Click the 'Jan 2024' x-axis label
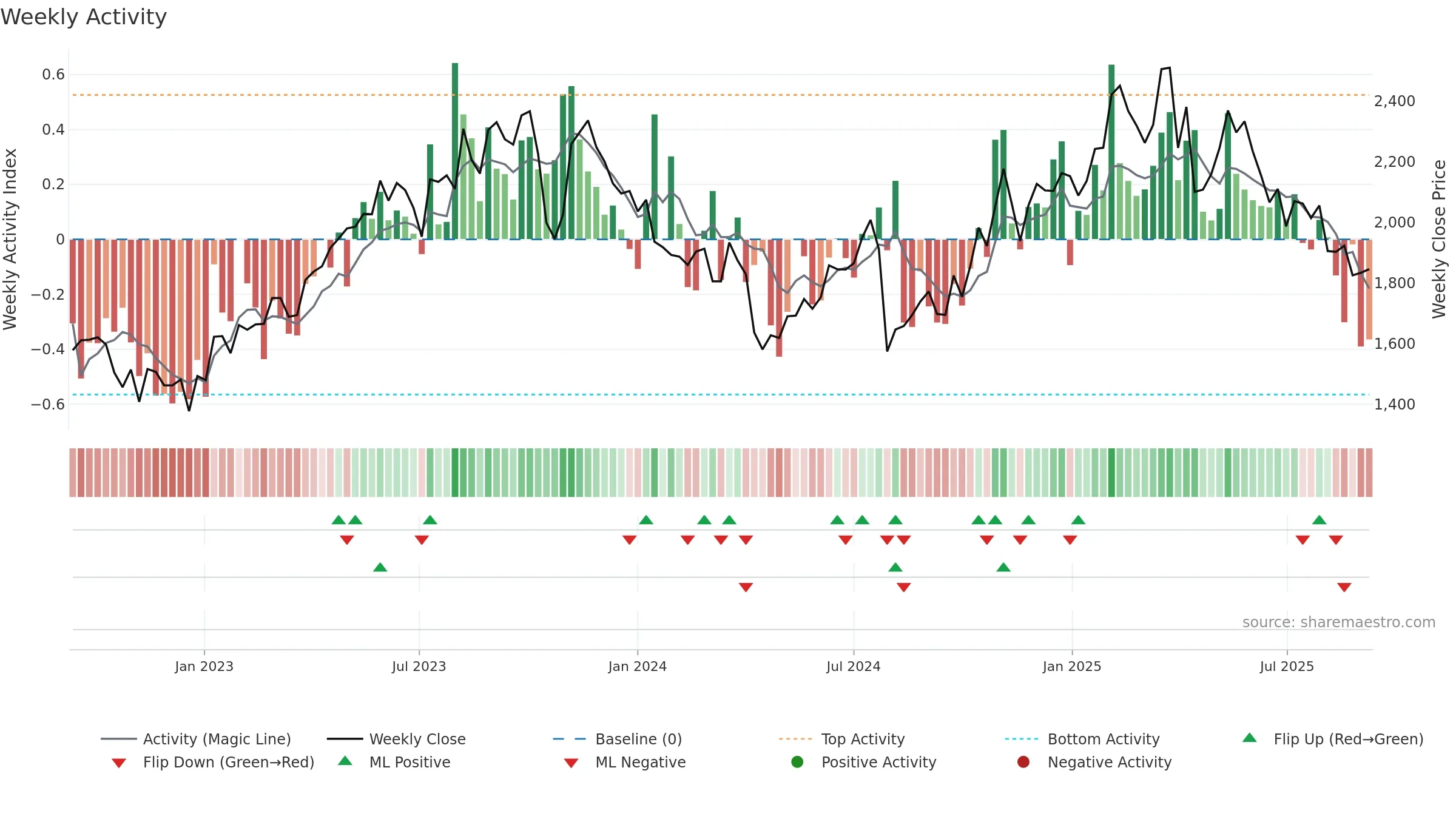Viewport: 1456px width, 819px height. pos(637,666)
